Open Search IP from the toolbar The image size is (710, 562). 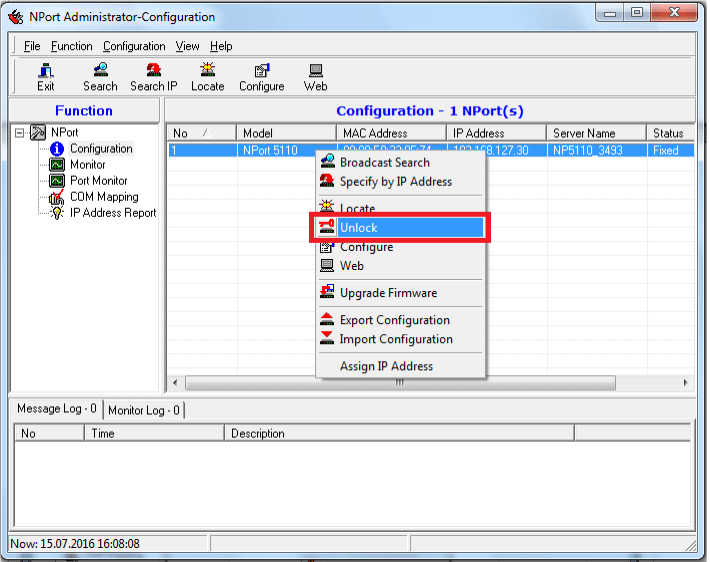tap(154, 77)
